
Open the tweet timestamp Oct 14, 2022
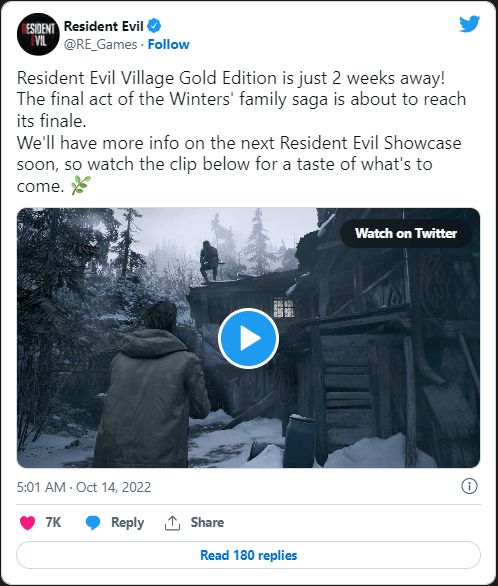[x=84, y=487]
